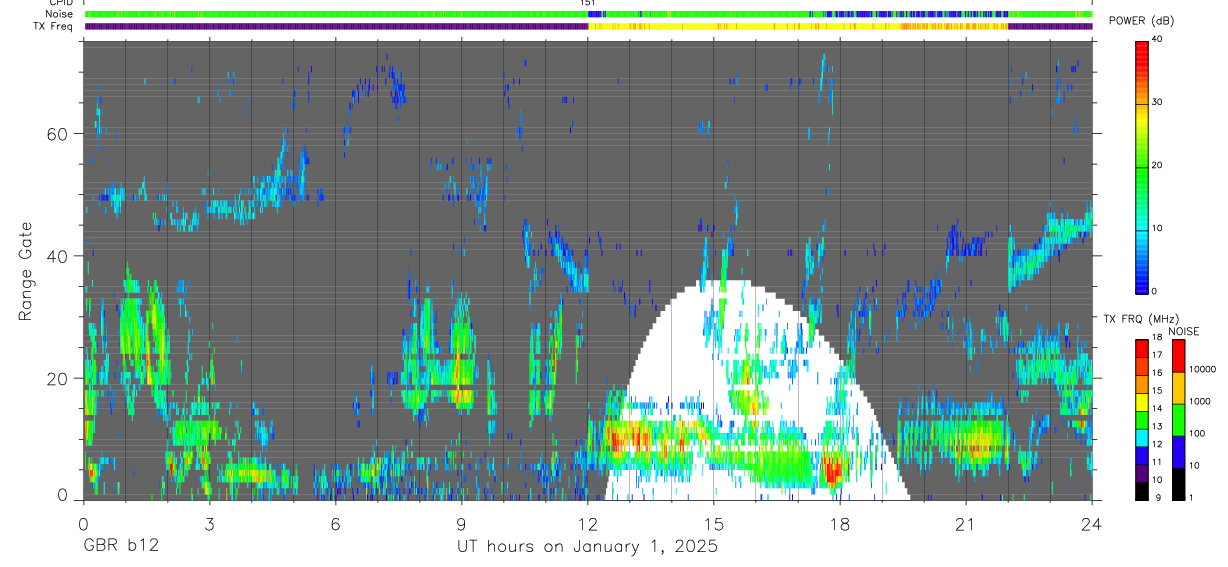Click the 30 label on the power colorbar
Image resolution: width=1228 pixels, height=567 pixels.
click(1157, 102)
